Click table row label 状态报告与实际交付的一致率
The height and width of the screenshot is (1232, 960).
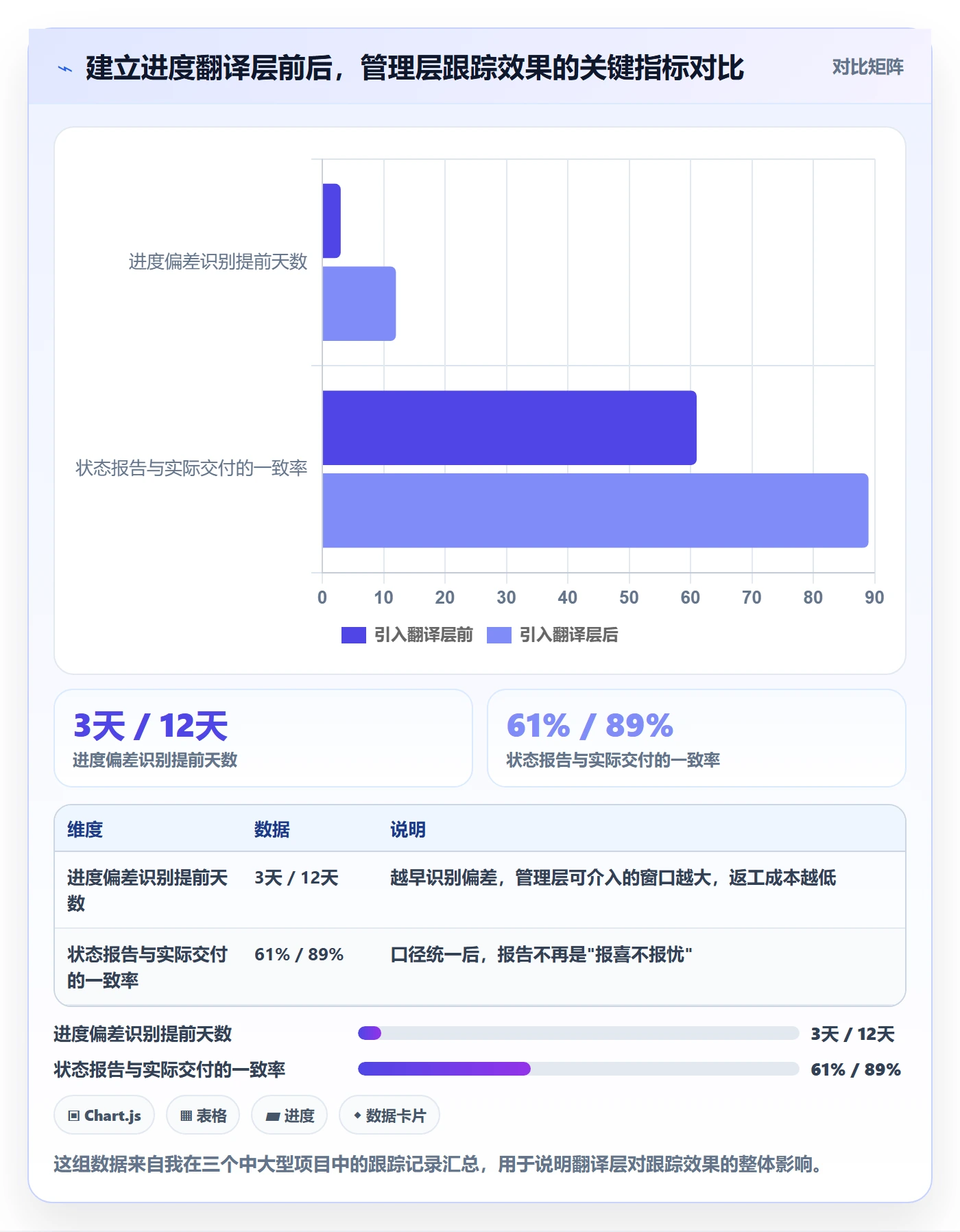pyautogui.click(x=147, y=967)
